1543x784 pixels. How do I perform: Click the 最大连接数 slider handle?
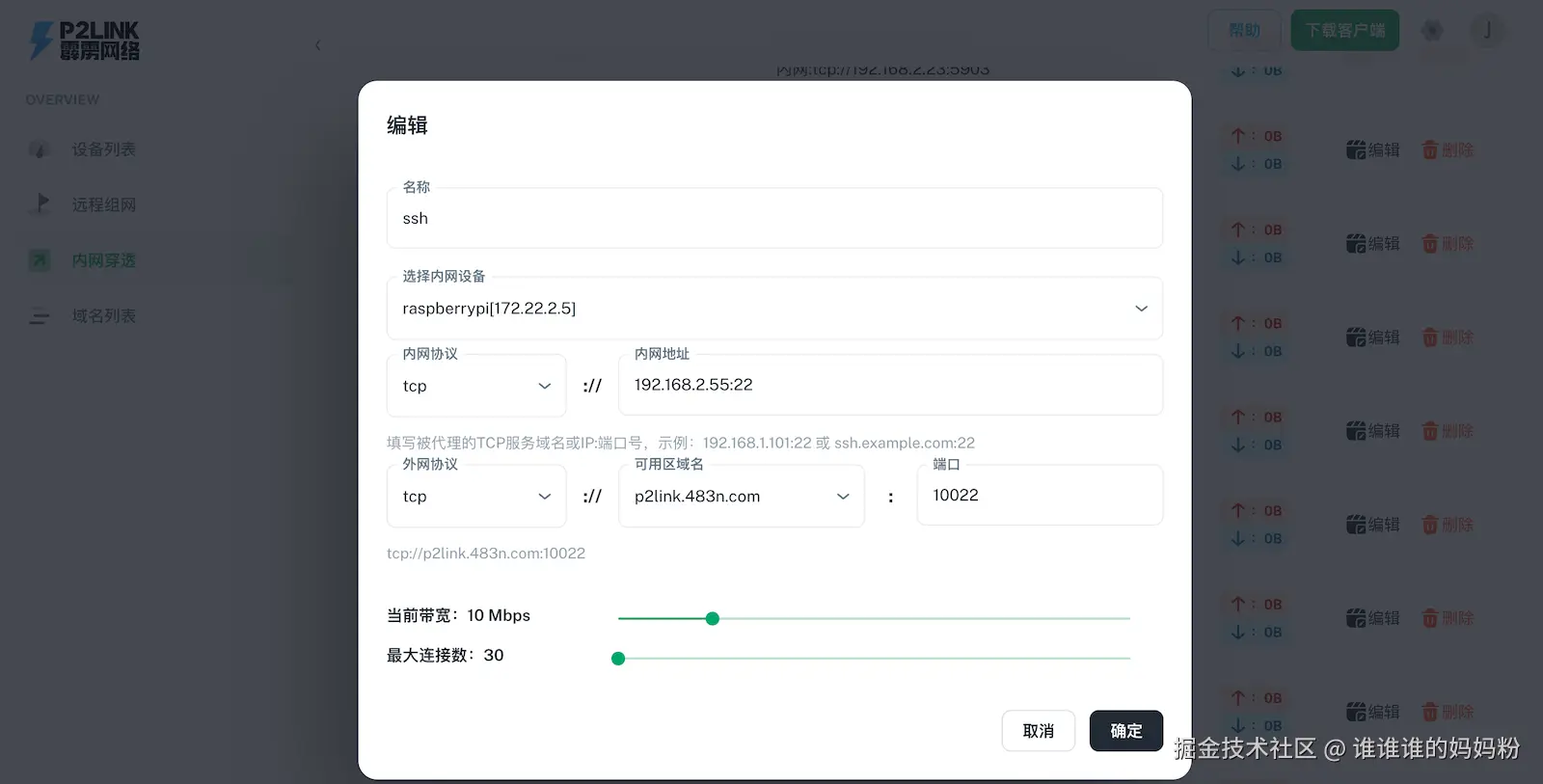[618, 659]
